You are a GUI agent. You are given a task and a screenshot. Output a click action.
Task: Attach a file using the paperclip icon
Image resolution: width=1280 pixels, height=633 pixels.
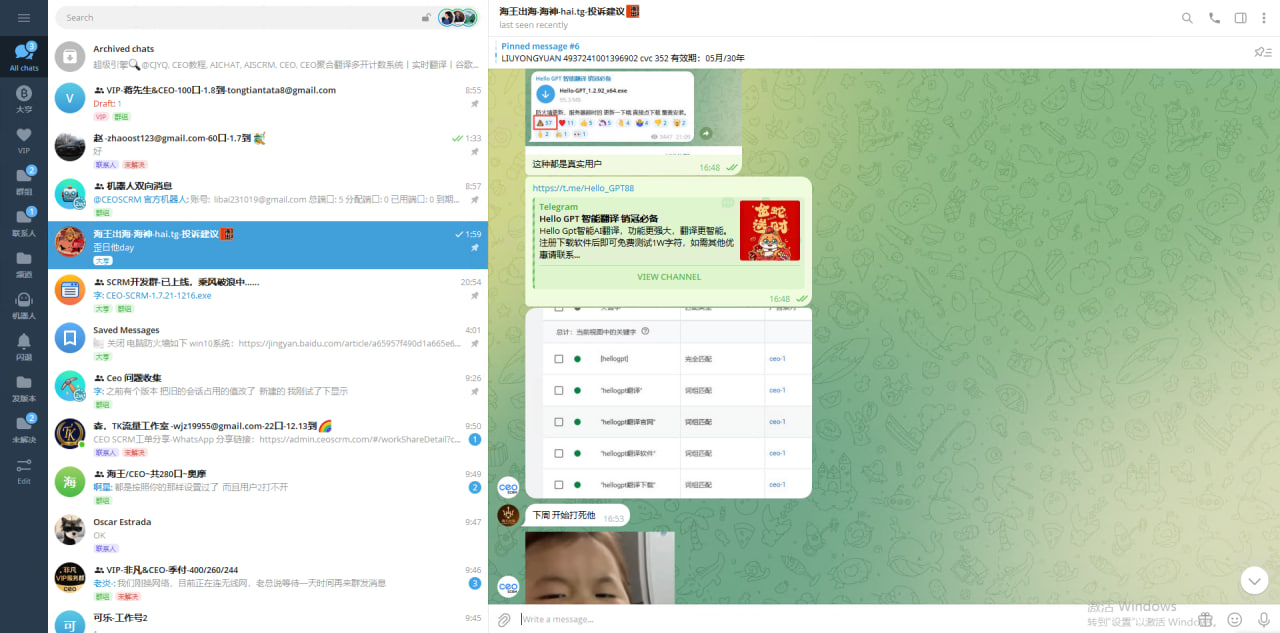(x=503, y=619)
